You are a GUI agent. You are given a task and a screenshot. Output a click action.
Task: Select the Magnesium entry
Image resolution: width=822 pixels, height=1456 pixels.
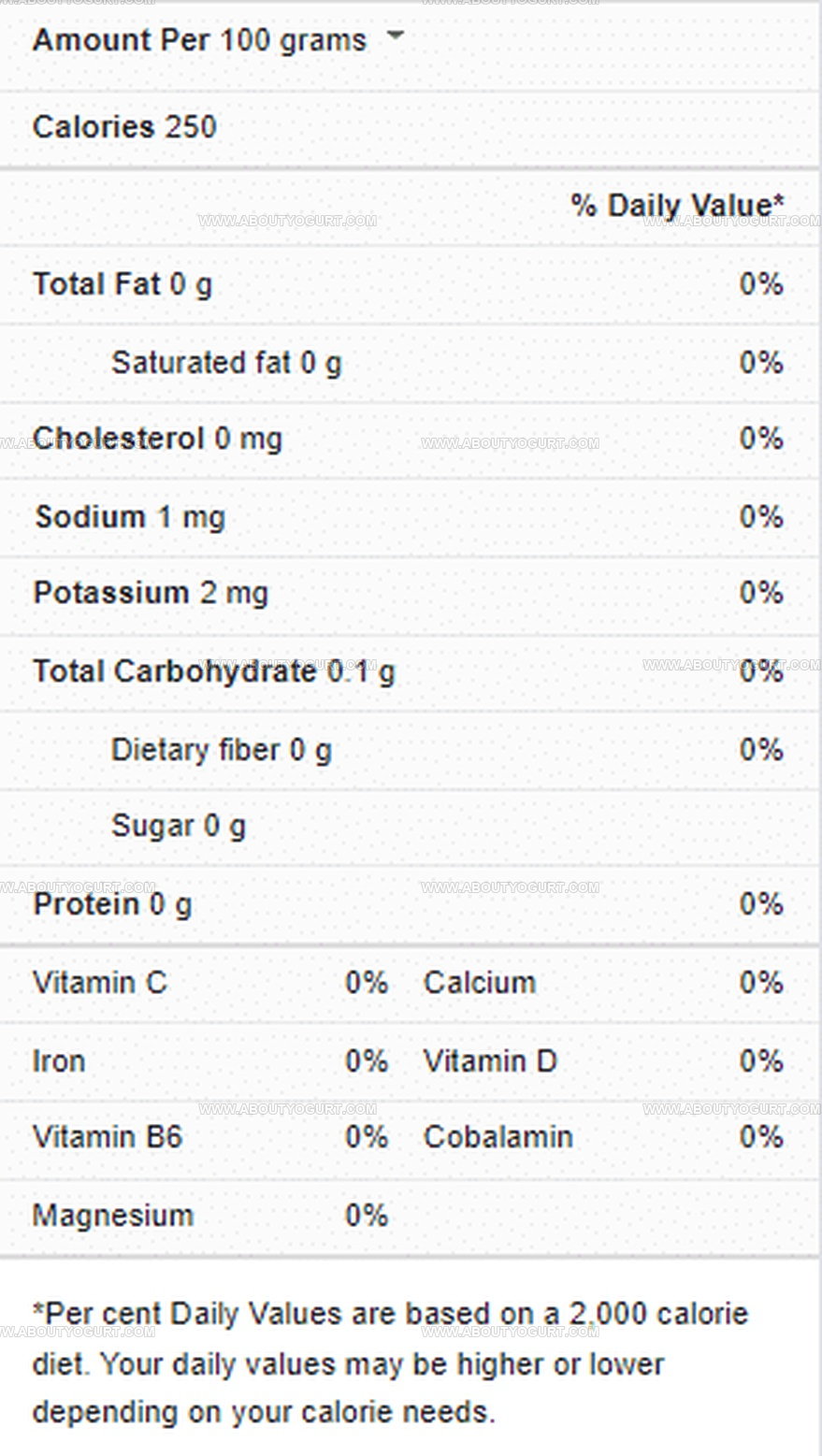(x=113, y=1216)
